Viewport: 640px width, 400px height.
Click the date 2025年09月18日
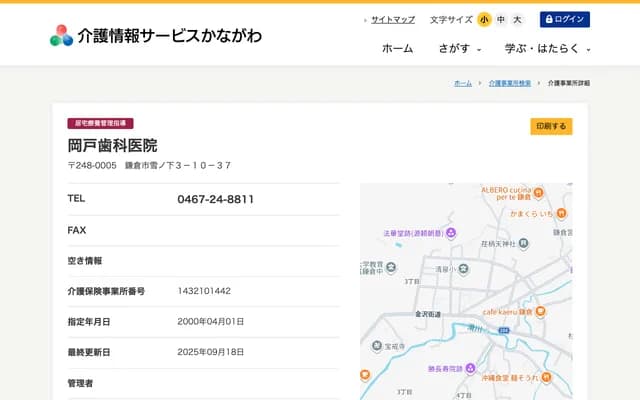coord(211,352)
